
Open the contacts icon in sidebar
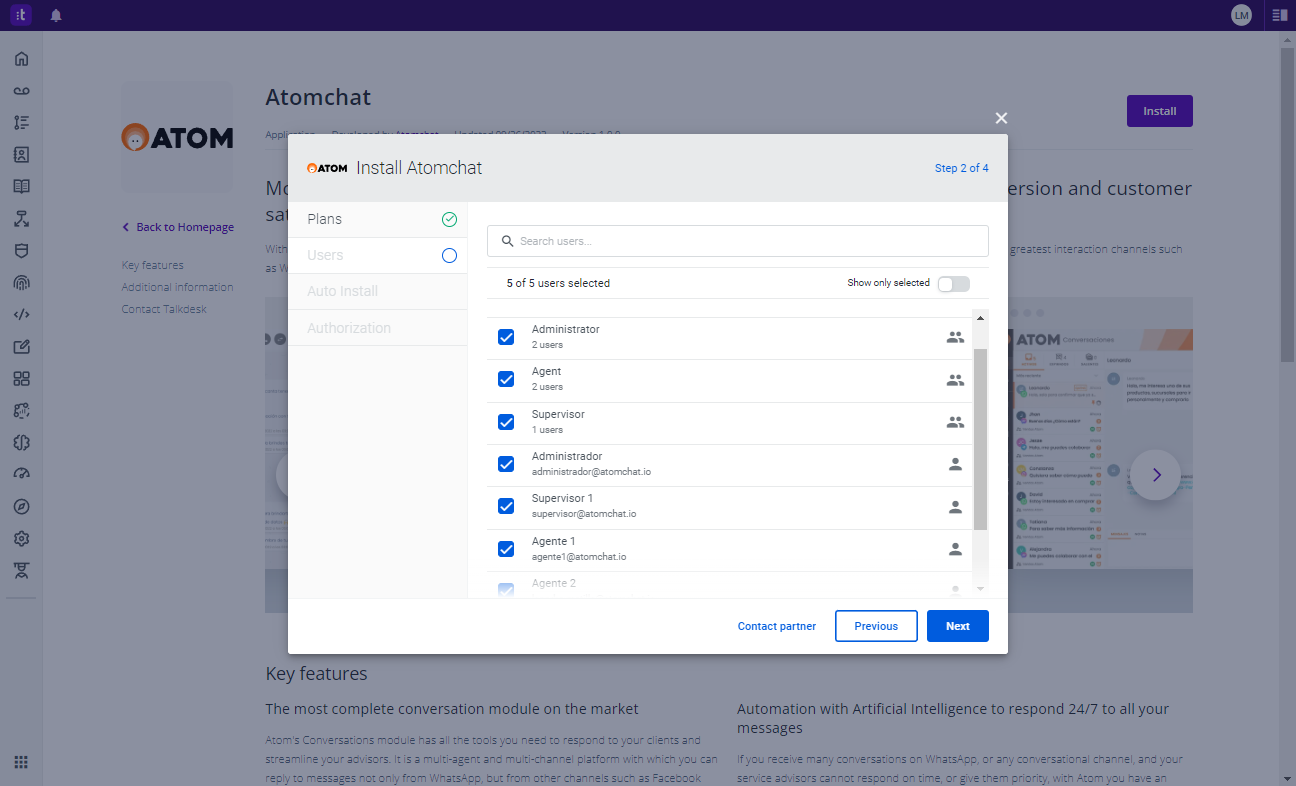[x=21, y=155]
